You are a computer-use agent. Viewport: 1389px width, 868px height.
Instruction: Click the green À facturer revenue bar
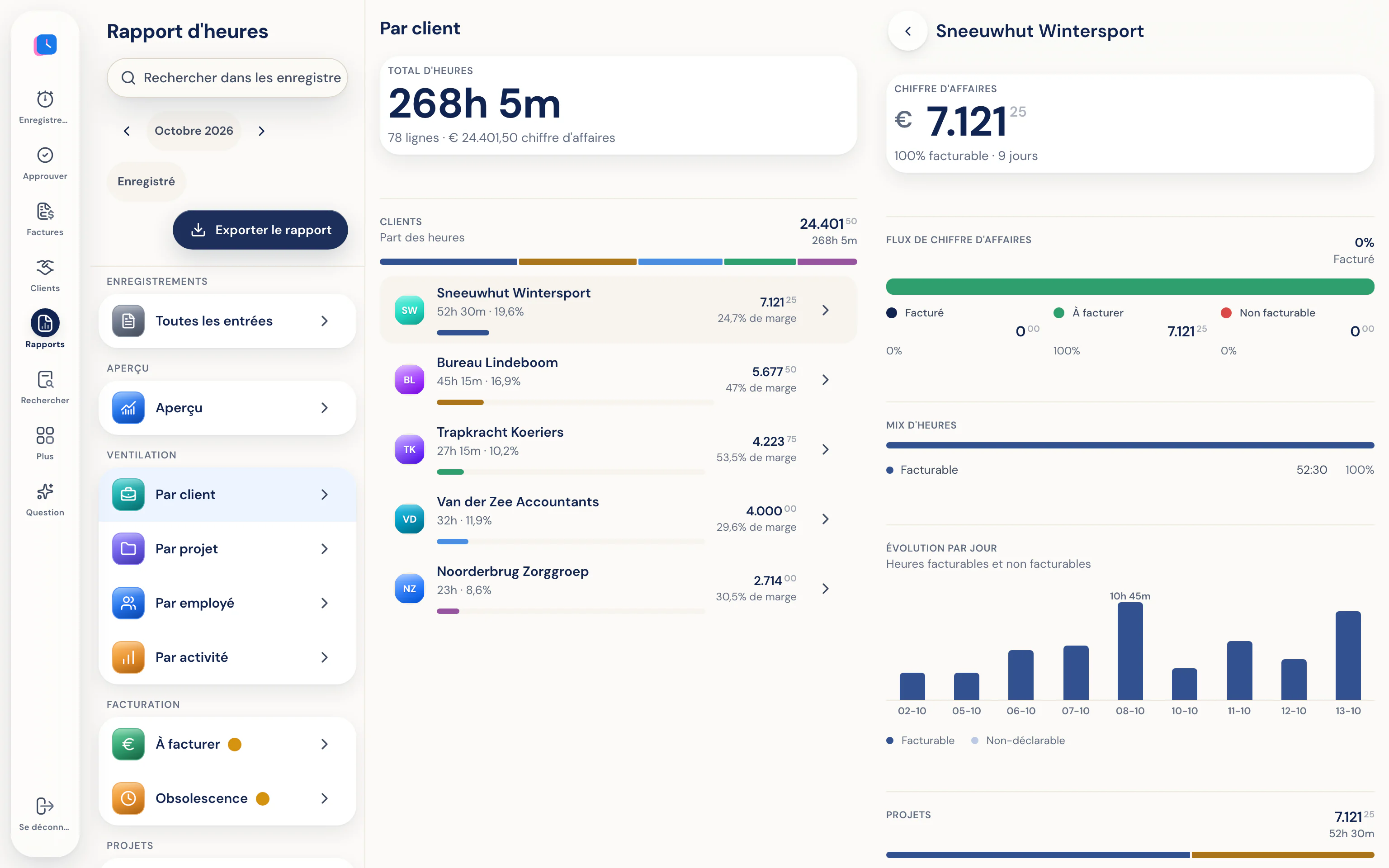point(1129,287)
